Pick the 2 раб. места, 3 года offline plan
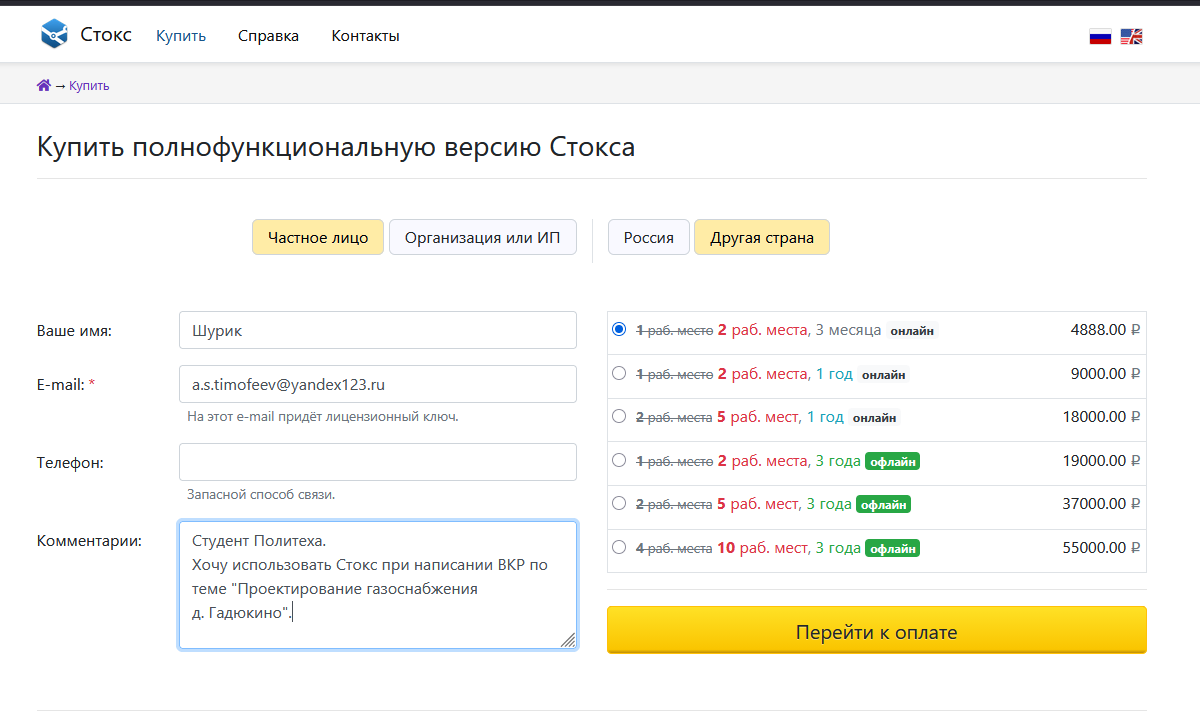Image resolution: width=1200 pixels, height=720 pixels. point(619,460)
